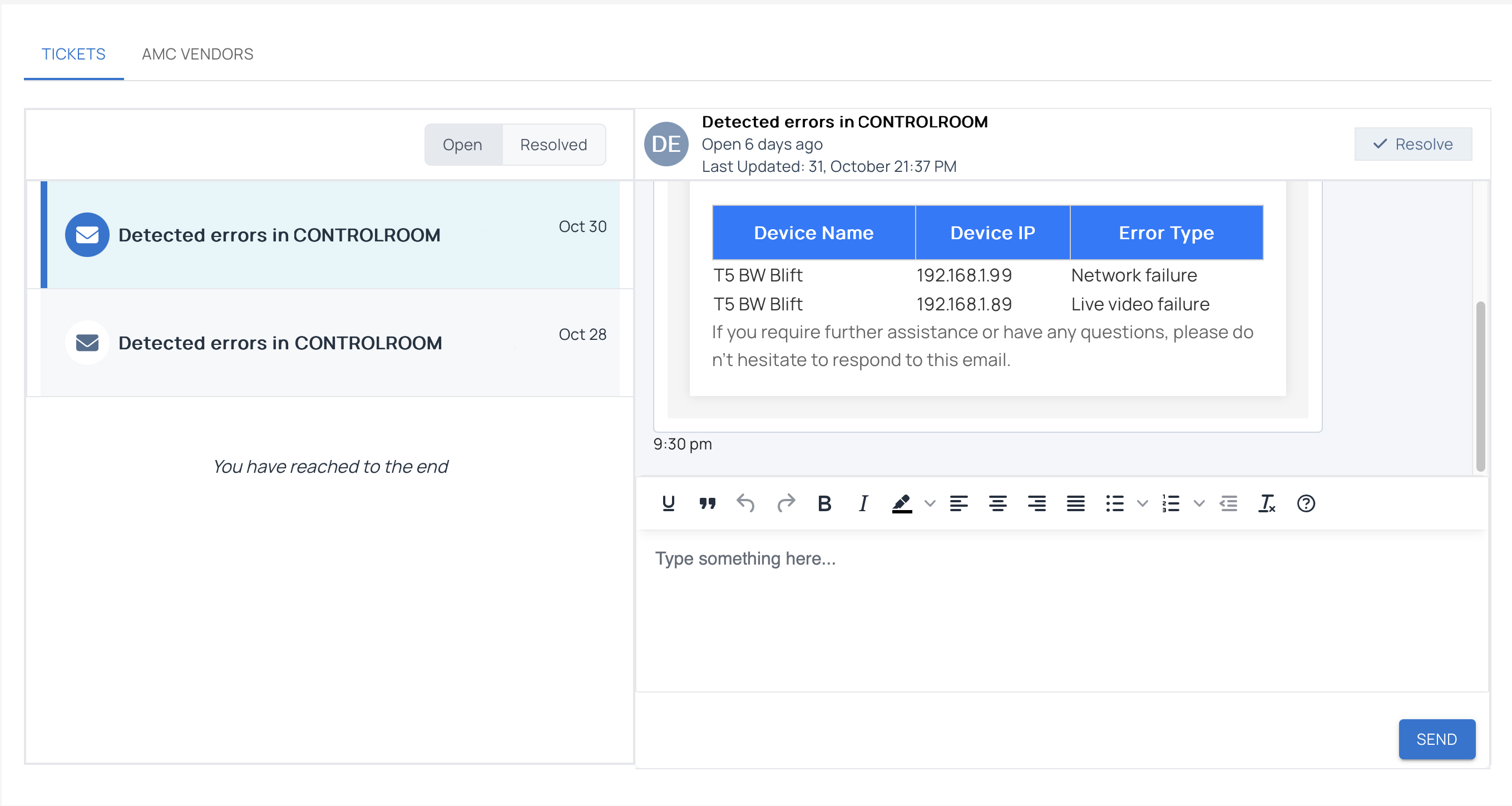The image size is (1512, 806).
Task: Apply the highlight color marker
Action: (902, 503)
